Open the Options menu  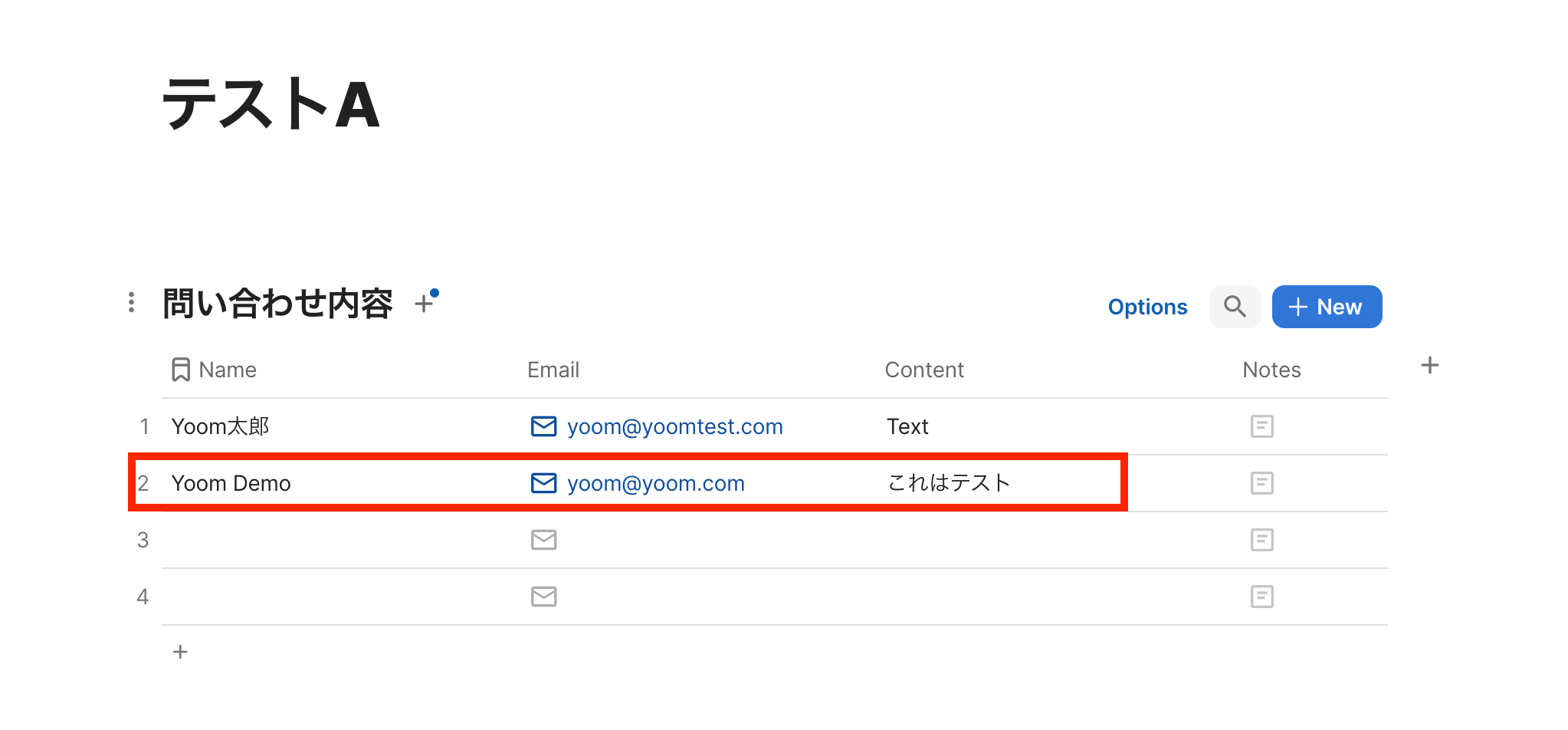(1147, 307)
